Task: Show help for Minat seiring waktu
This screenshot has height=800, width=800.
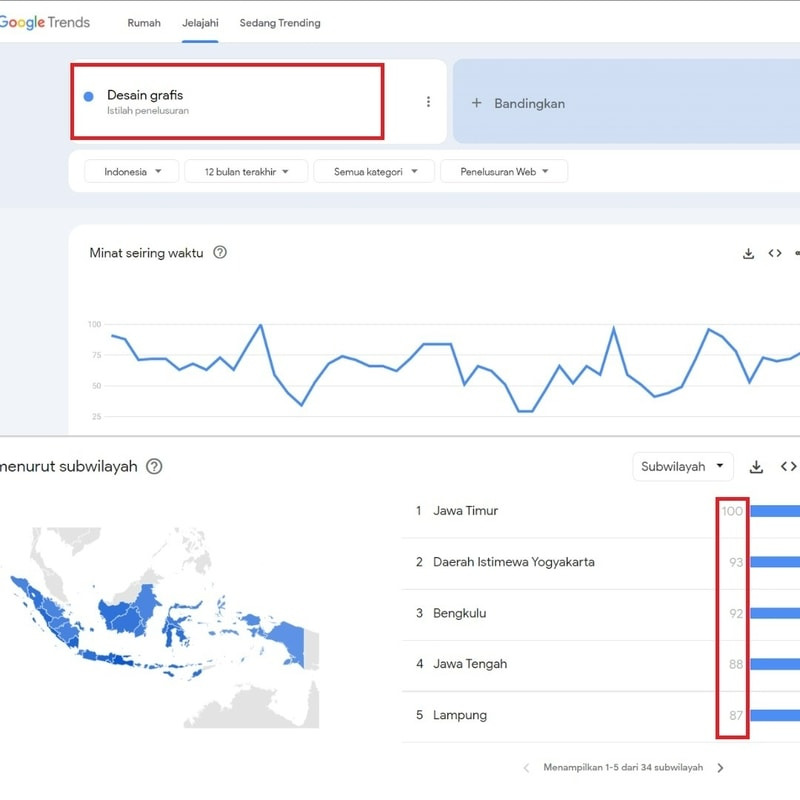Action: [x=220, y=253]
